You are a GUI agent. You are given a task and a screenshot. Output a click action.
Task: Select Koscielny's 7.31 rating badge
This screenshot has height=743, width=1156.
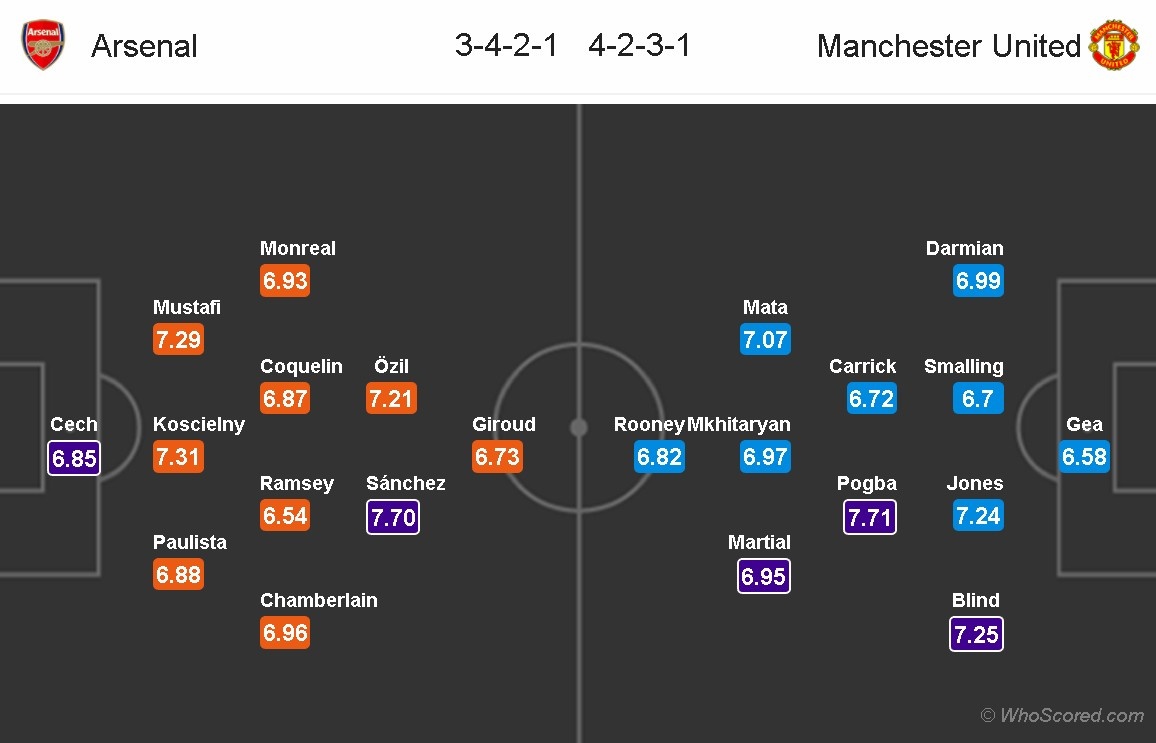(x=178, y=458)
